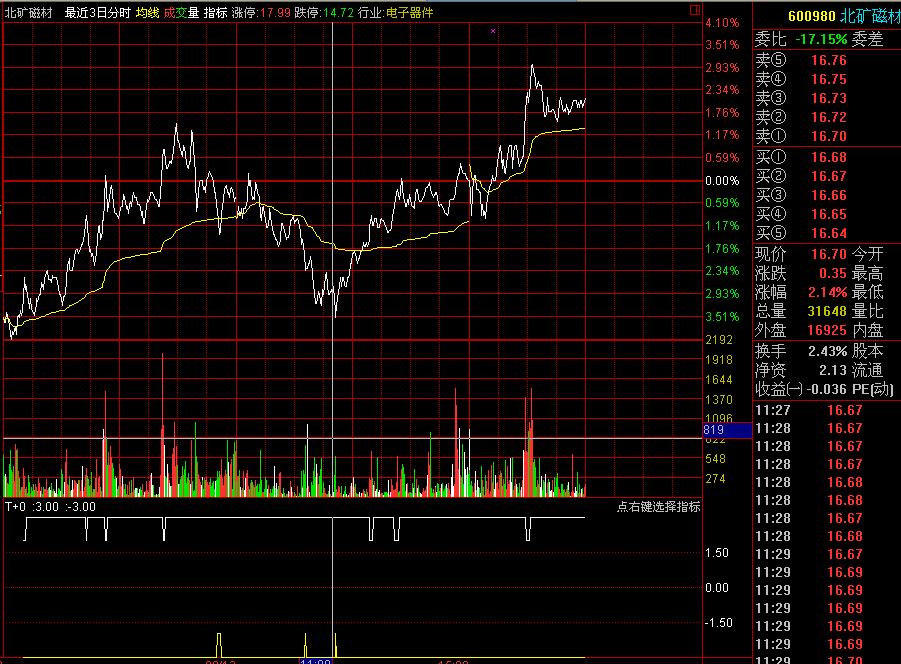Click the 涨停:17.99 limit-up value

[261, 13]
